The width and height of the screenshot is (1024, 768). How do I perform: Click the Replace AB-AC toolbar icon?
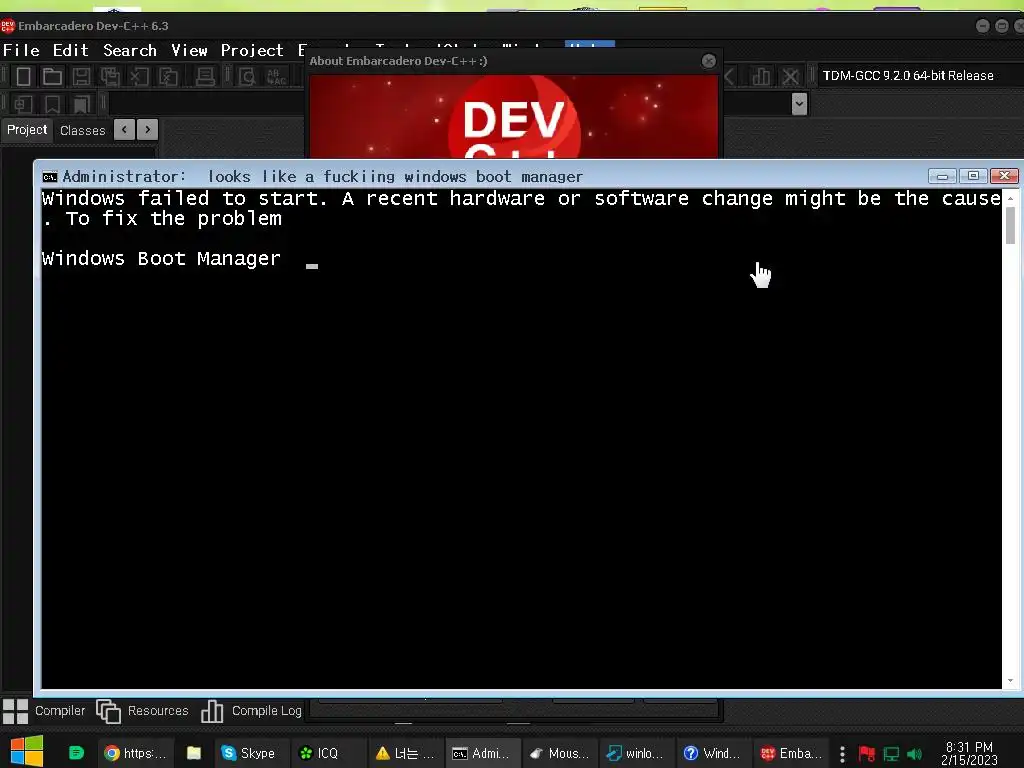pos(276,76)
